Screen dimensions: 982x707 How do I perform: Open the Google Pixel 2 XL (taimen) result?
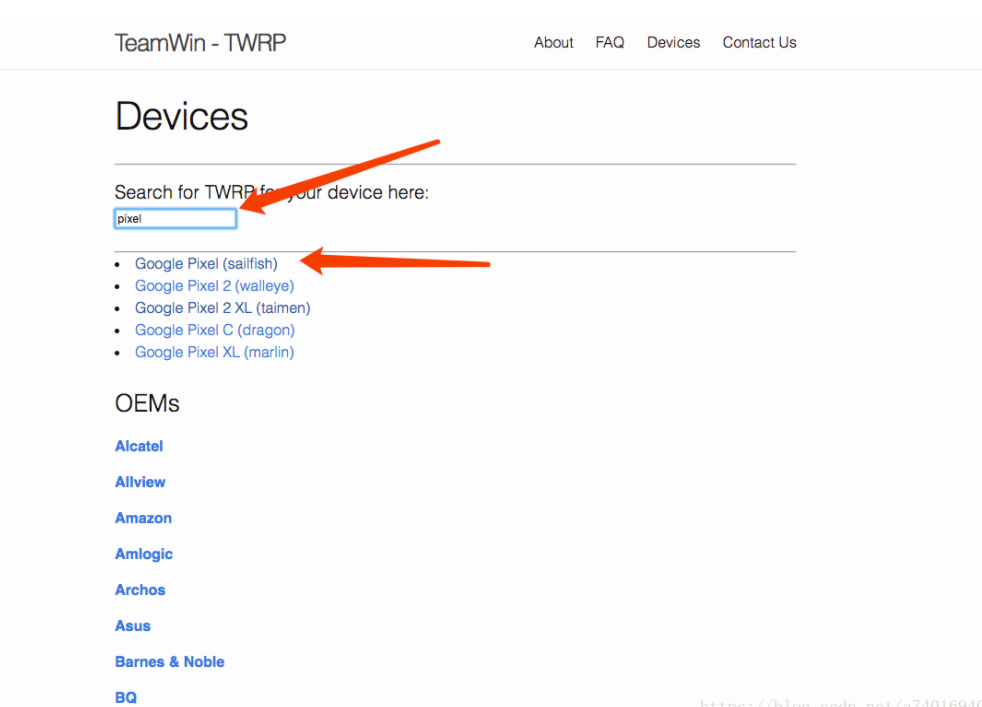click(x=222, y=308)
